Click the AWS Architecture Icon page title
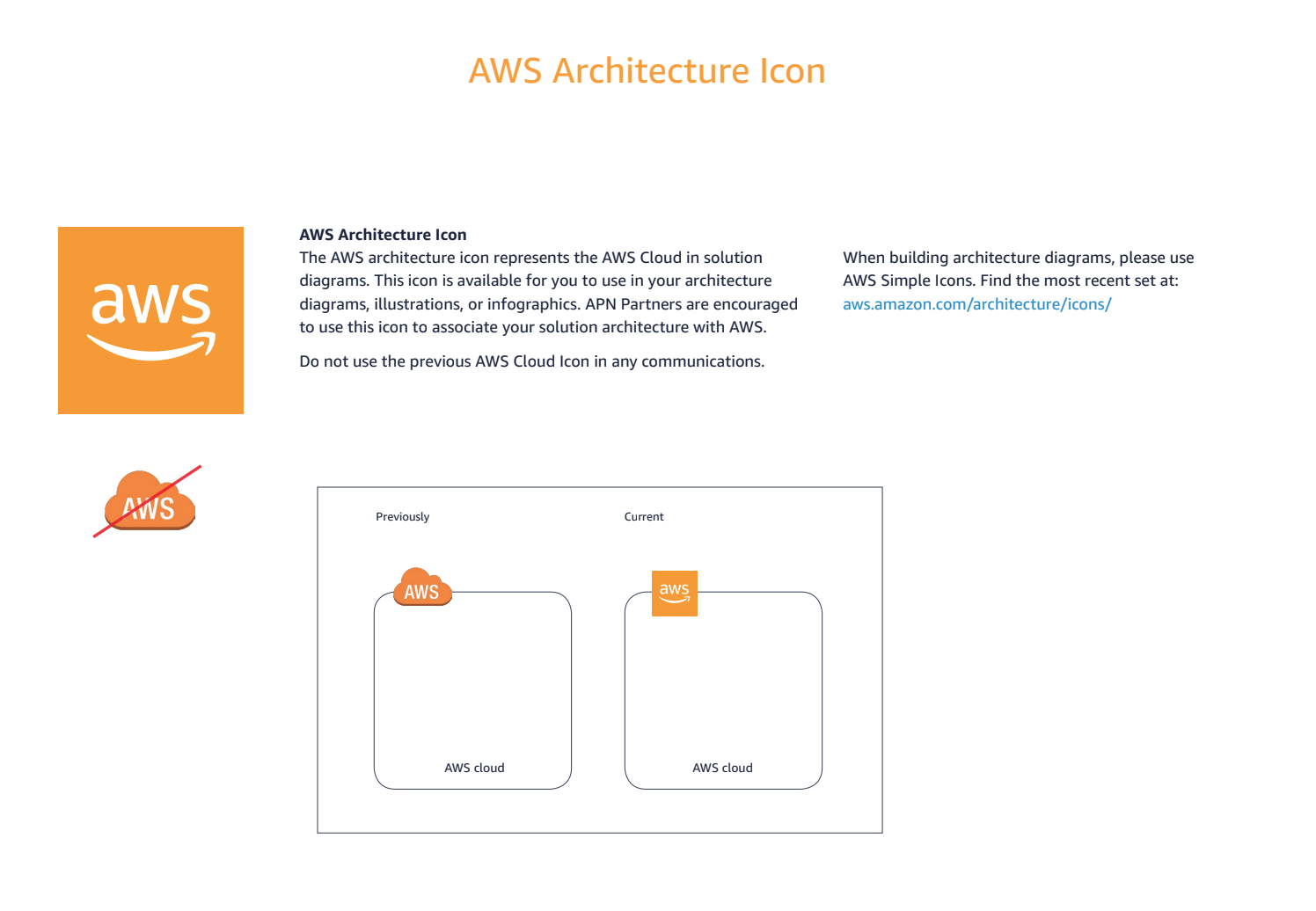 [x=647, y=70]
